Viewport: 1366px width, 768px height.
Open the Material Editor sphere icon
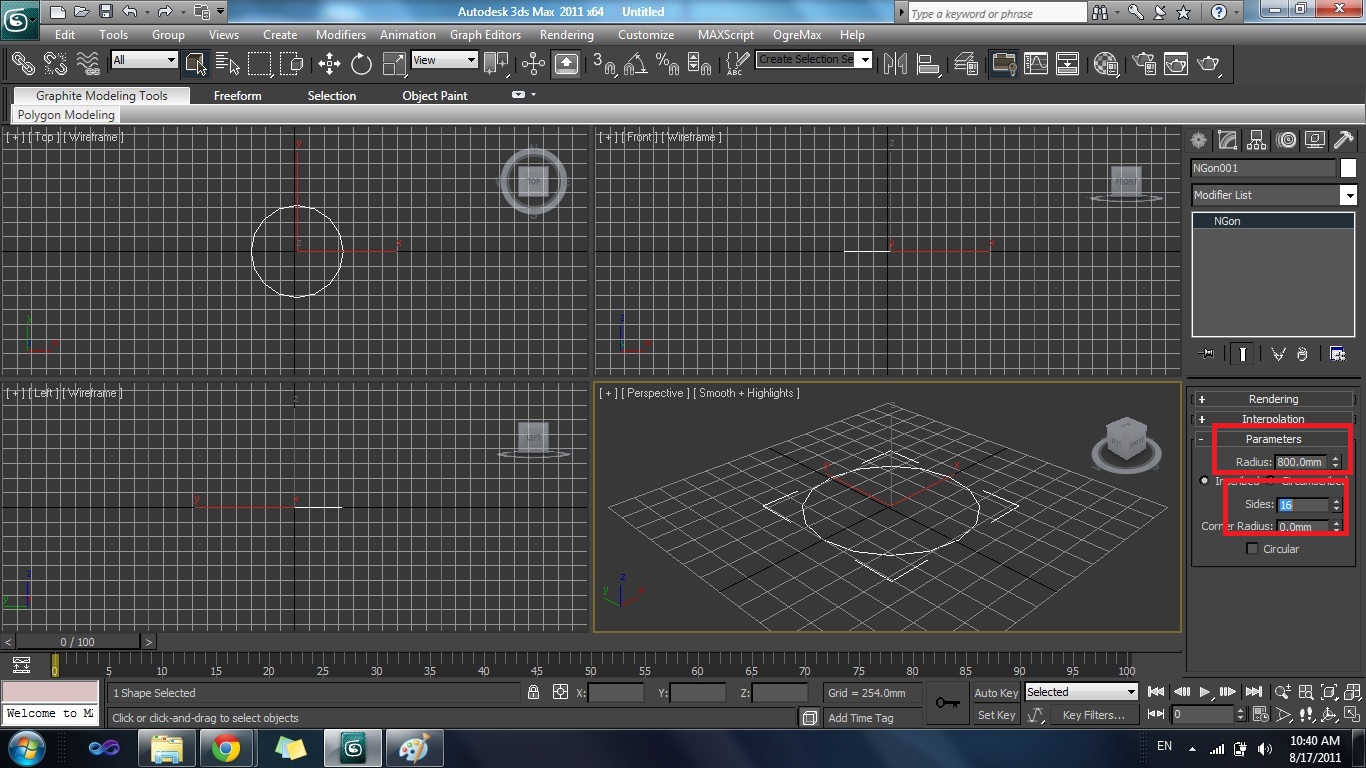(x=1105, y=64)
